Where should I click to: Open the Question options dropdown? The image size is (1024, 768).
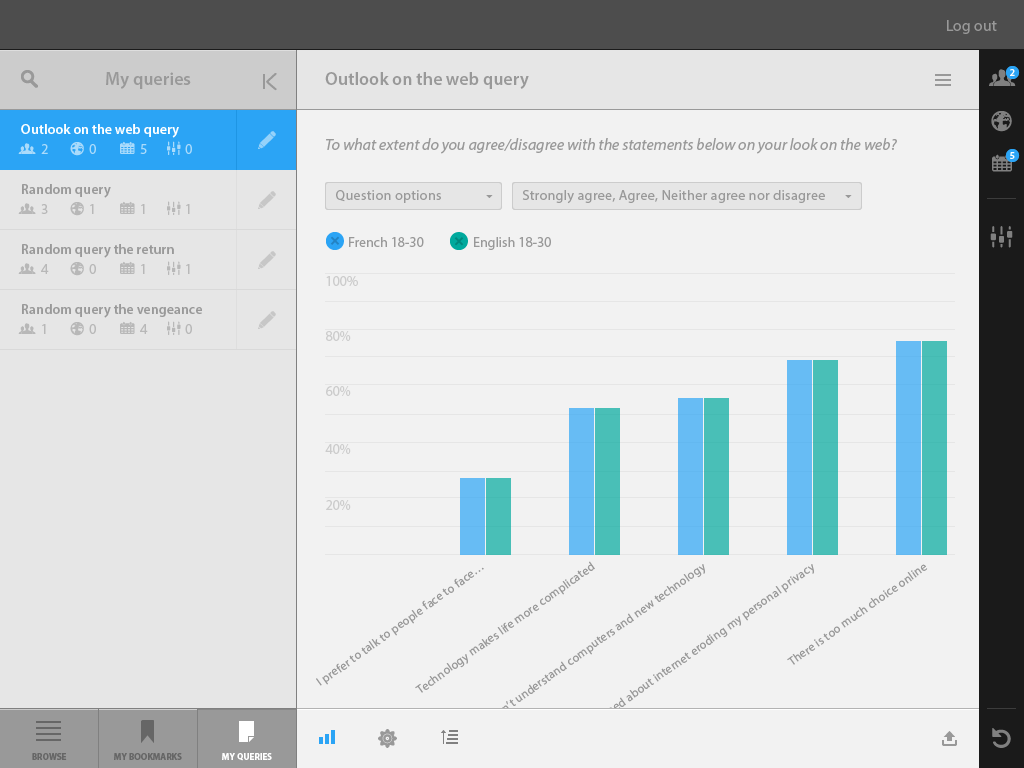click(x=413, y=196)
